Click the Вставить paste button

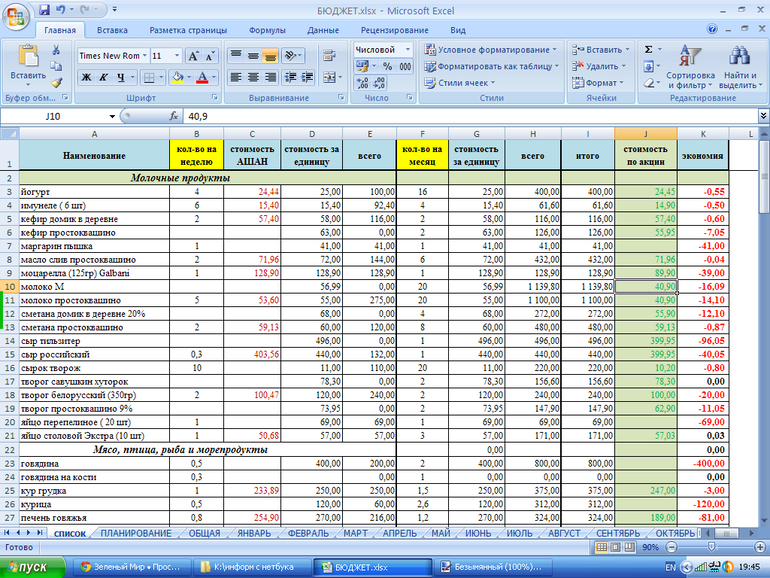(28, 65)
